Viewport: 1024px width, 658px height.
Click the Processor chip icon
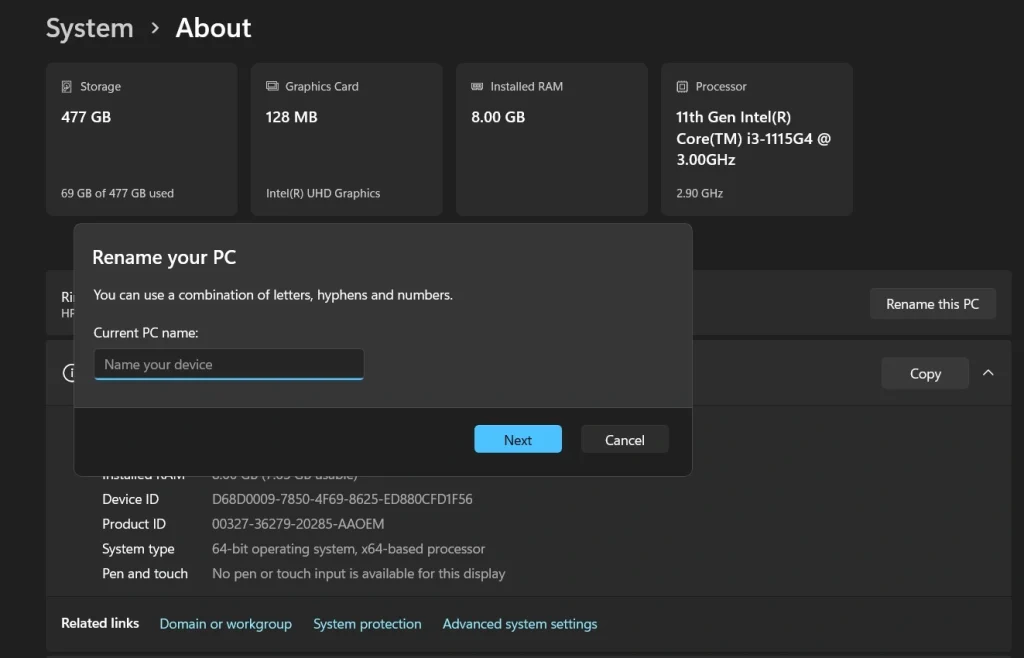click(x=682, y=87)
